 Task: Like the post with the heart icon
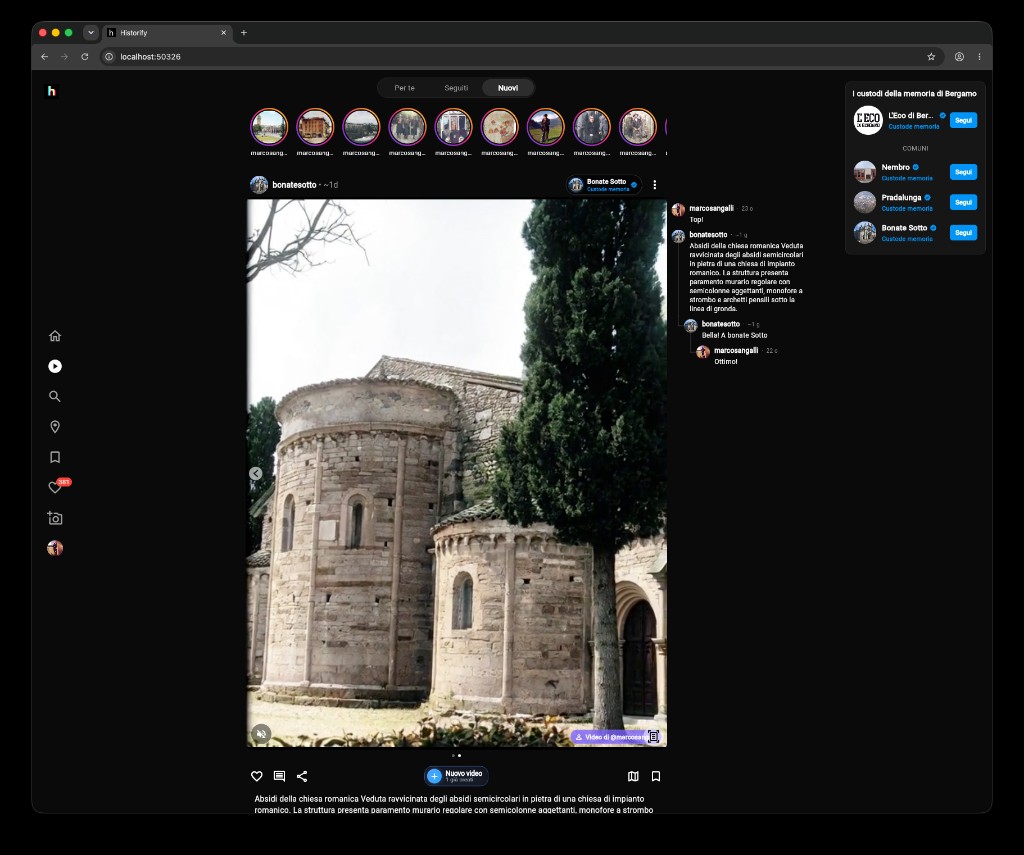coord(257,776)
